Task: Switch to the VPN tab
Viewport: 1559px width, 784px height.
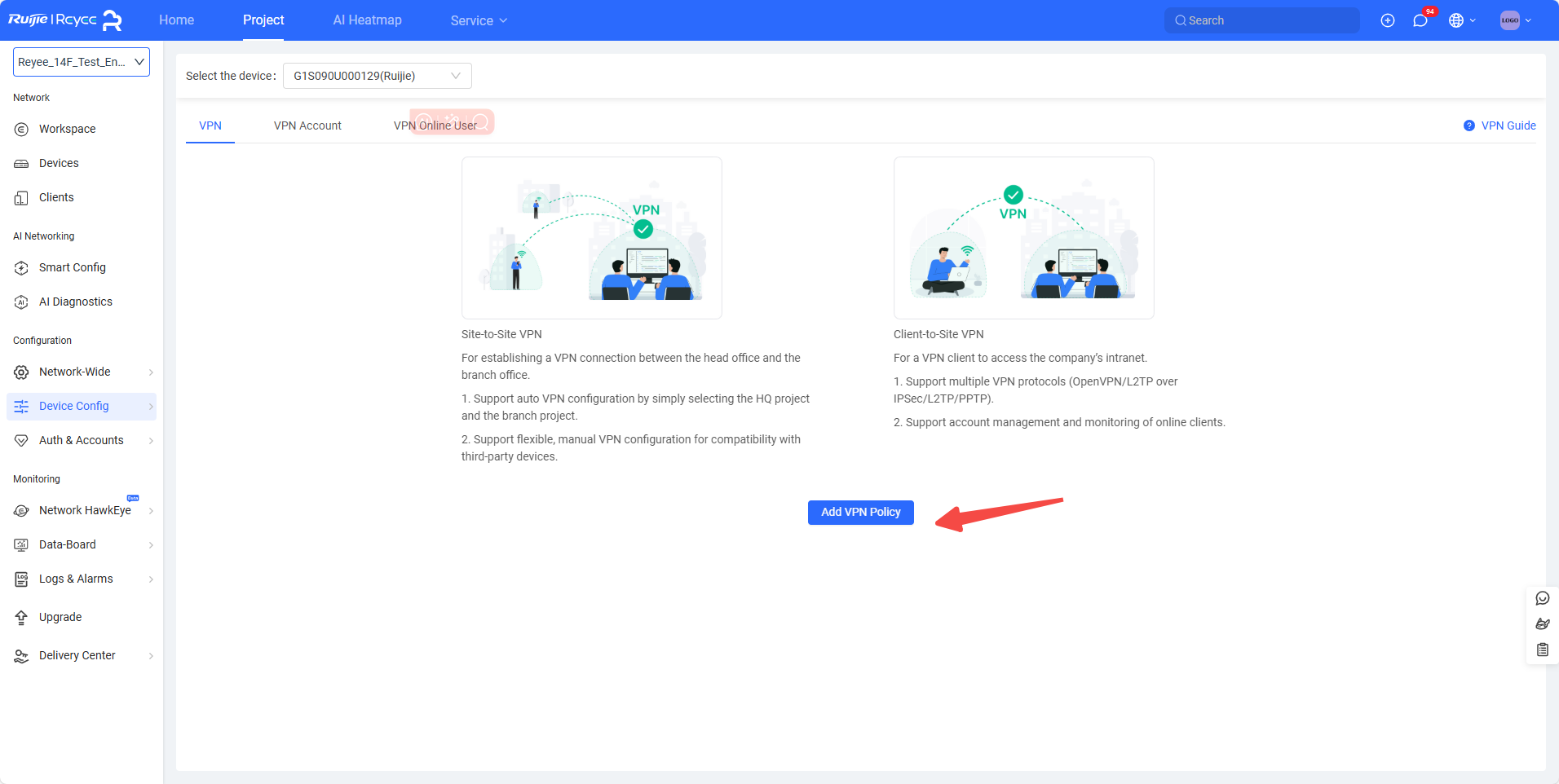Action: click(x=210, y=126)
